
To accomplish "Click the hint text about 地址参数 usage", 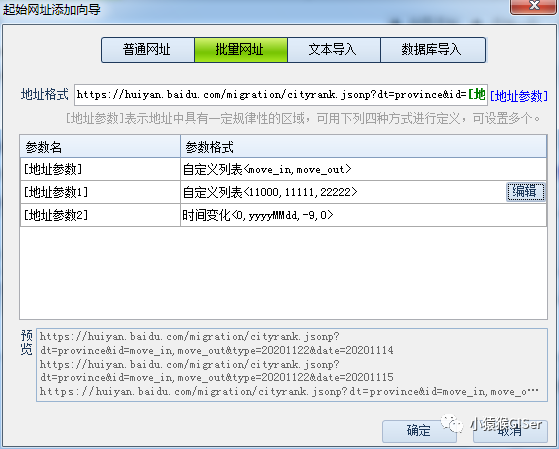I will tap(303, 118).
